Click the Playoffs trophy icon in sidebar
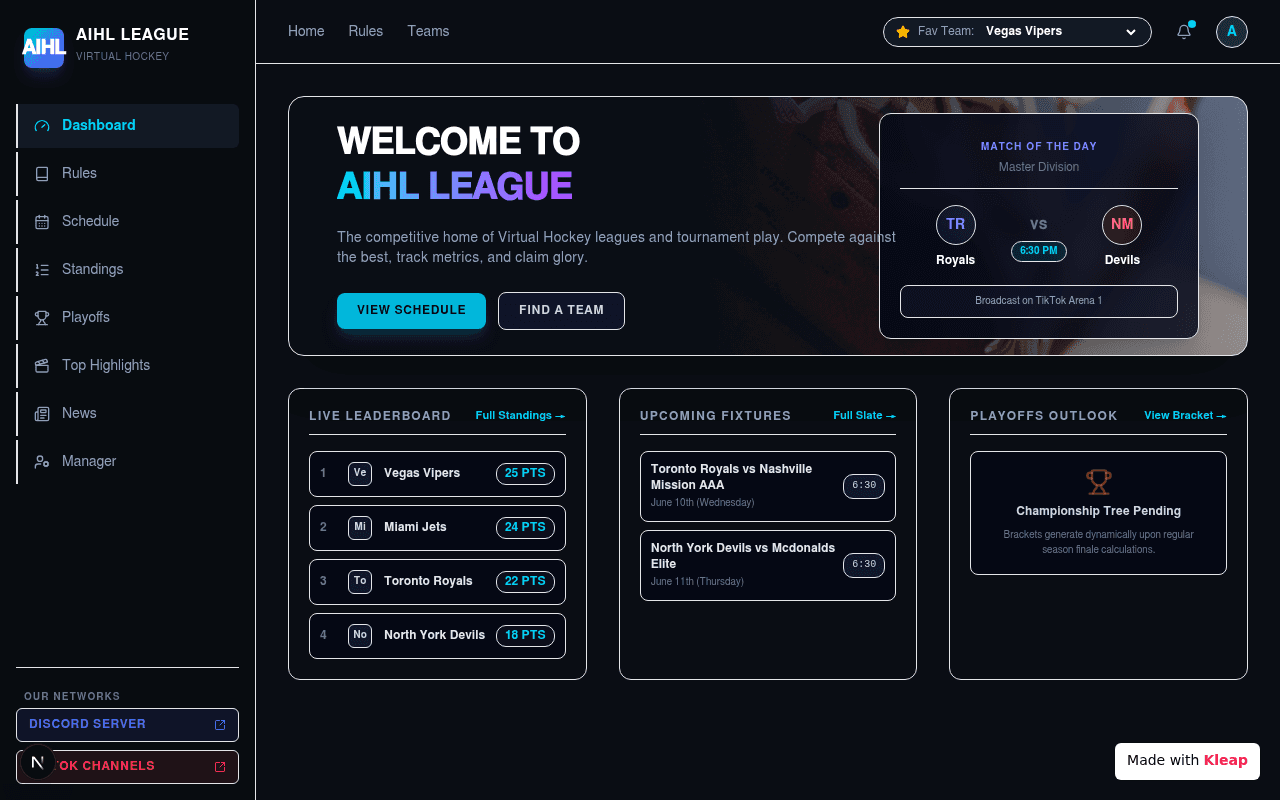Image resolution: width=1280 pixels, height=800 pixels. [42, 318]
